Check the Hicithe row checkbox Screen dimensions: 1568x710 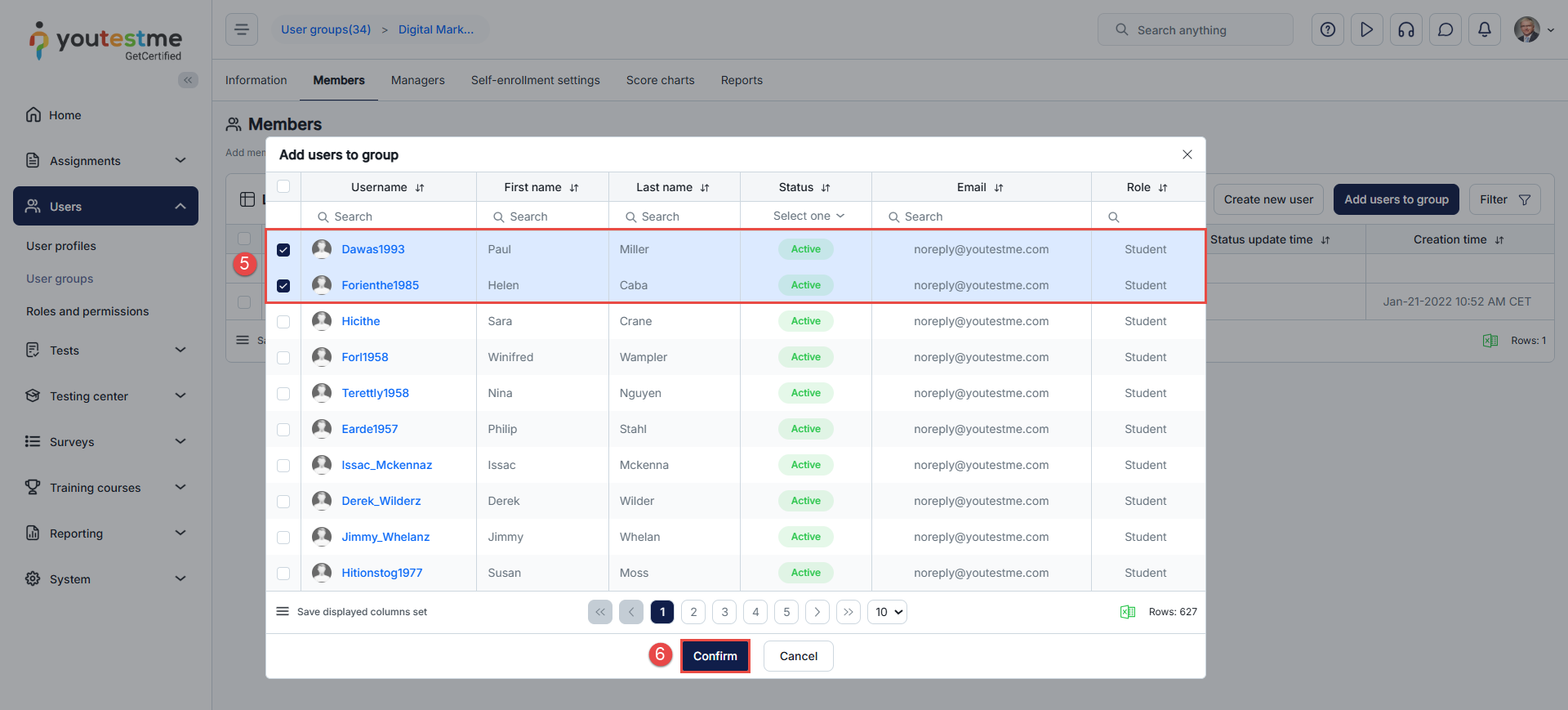click(283, 322)
